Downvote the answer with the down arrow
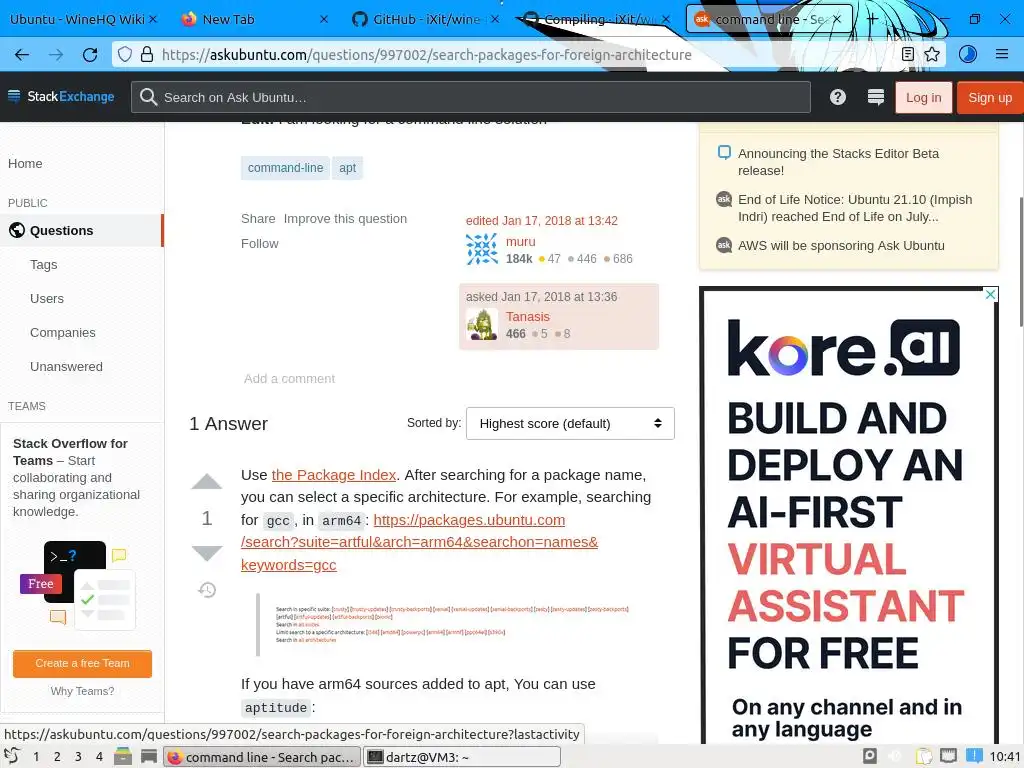Screen dimensions: 1024x768 [207, 553]
